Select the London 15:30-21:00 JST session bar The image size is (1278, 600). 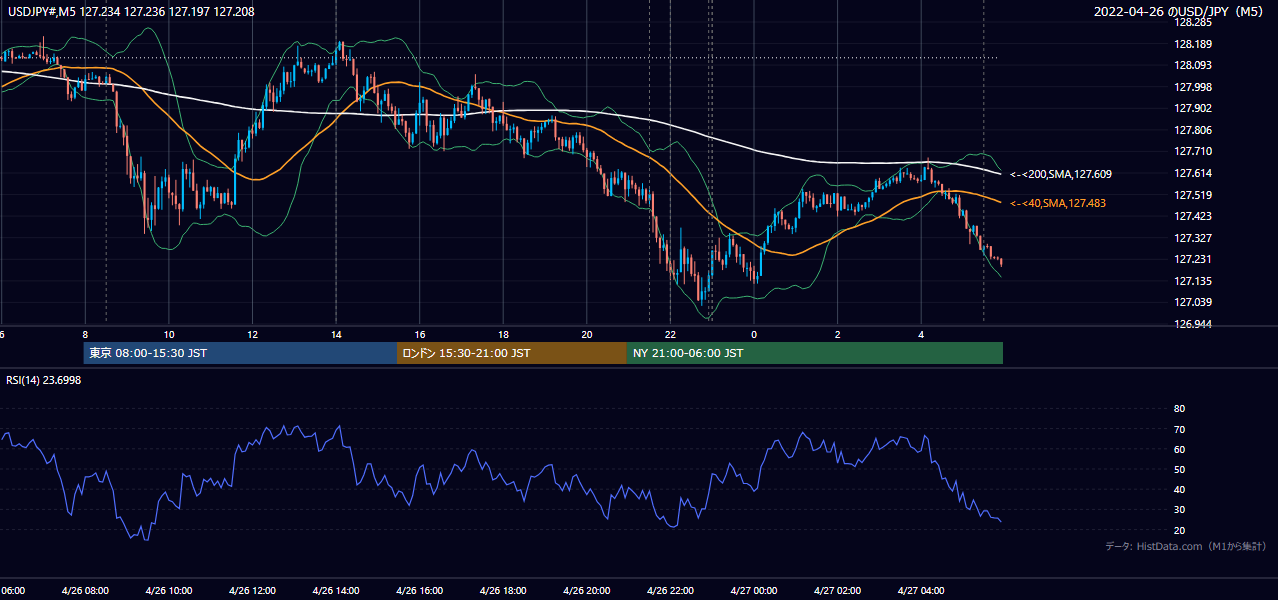[512, 353]
